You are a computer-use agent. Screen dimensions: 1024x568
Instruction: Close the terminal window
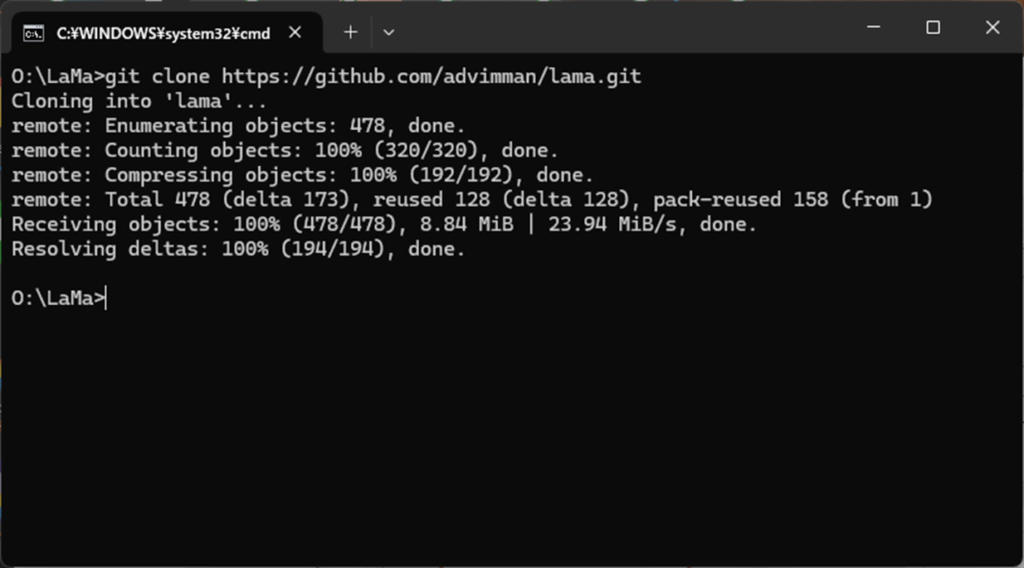pos(993,27)
